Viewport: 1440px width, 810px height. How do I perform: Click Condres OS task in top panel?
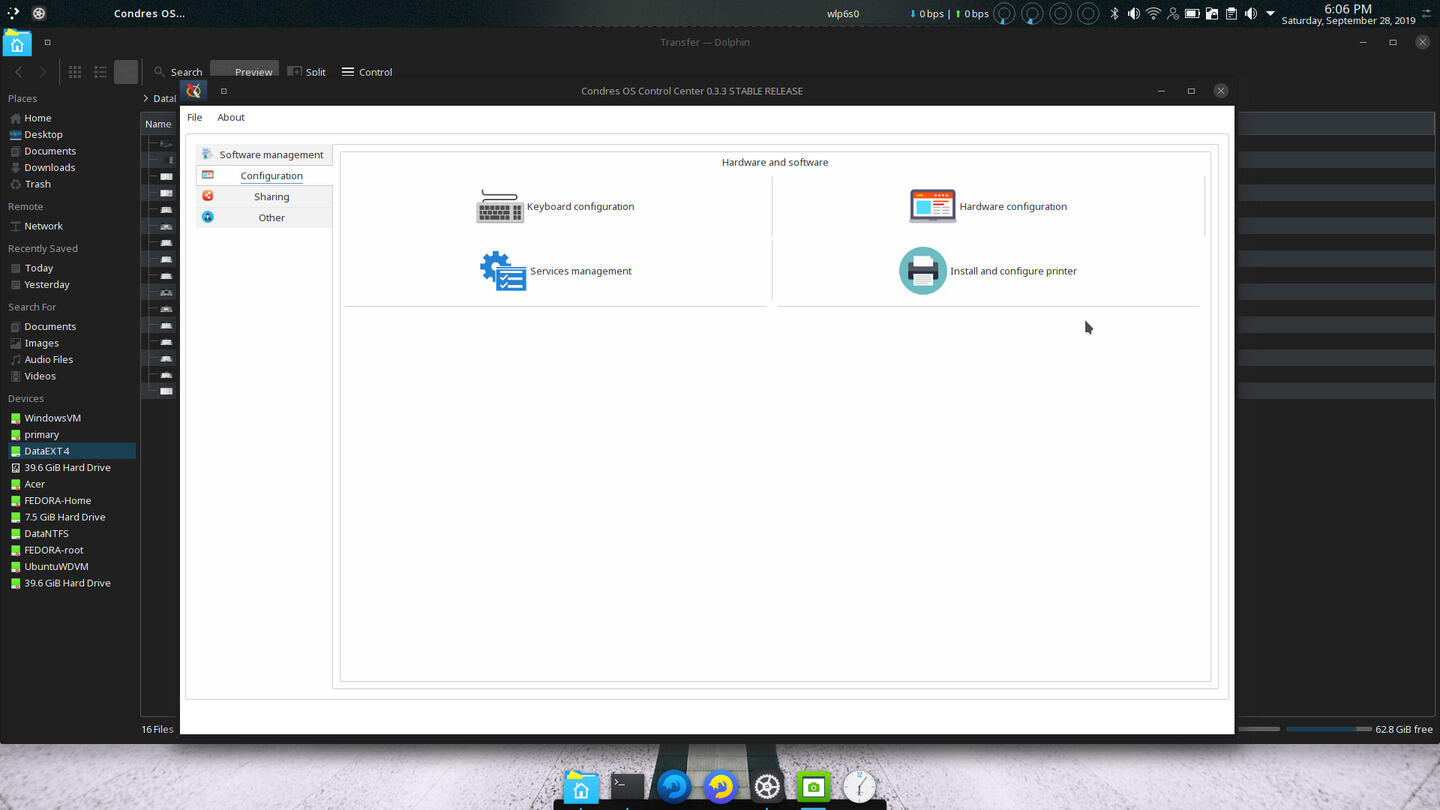point(149,14)
